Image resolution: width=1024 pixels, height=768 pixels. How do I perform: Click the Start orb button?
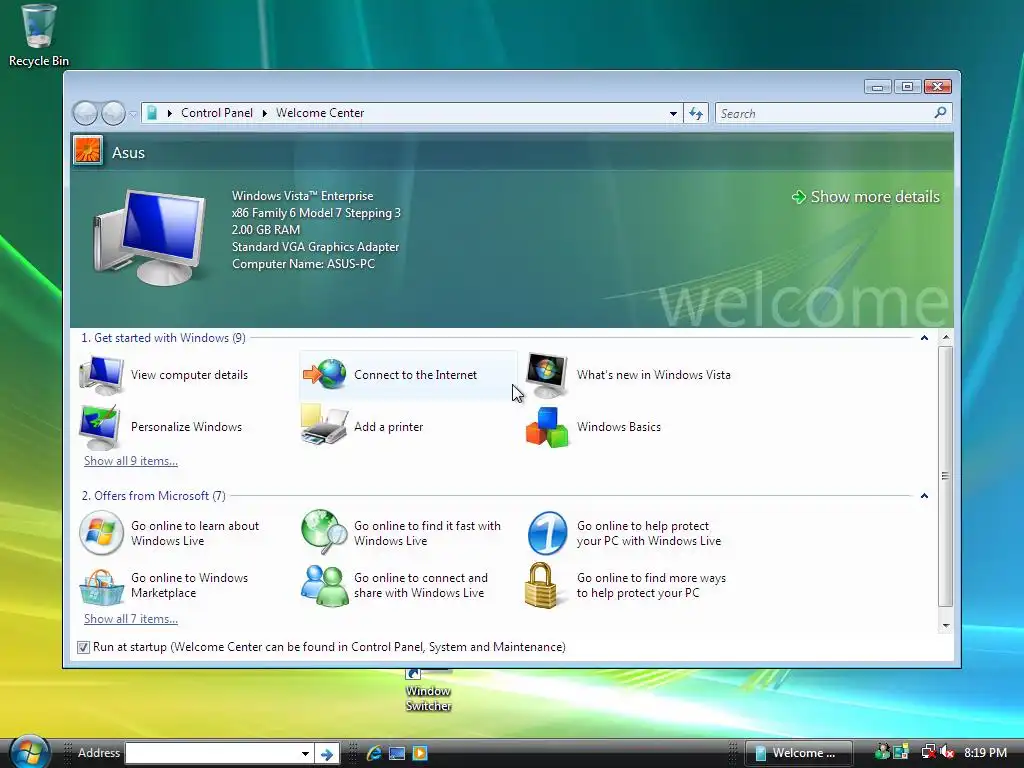pyautogui.click(x=30, y=752)
